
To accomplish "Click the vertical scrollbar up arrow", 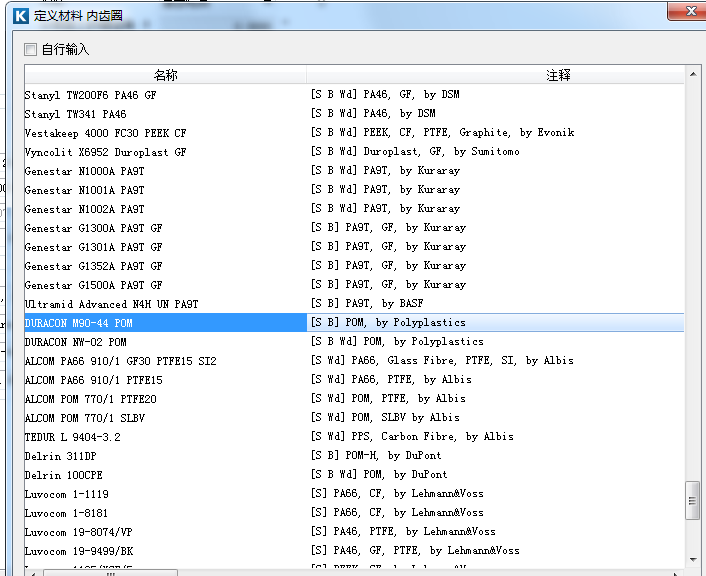I will [x=693, y=74].
